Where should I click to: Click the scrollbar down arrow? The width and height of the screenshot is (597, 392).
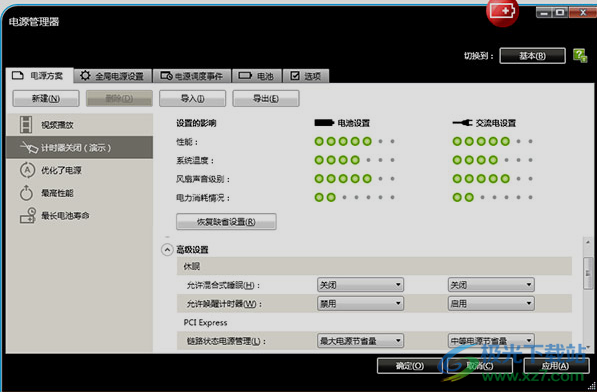click(588, 347)
